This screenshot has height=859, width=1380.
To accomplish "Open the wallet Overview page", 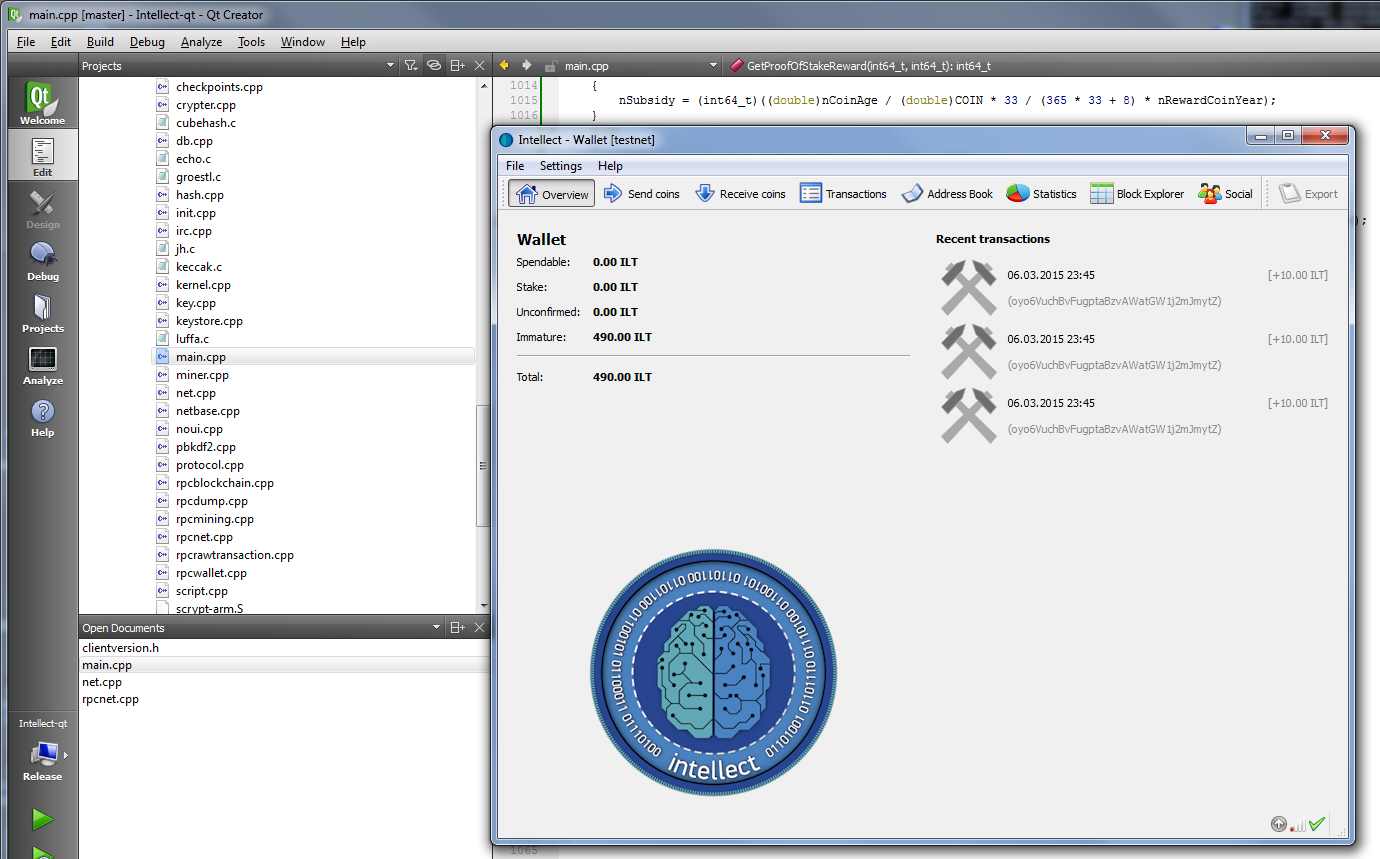I will tap(552, 194).
